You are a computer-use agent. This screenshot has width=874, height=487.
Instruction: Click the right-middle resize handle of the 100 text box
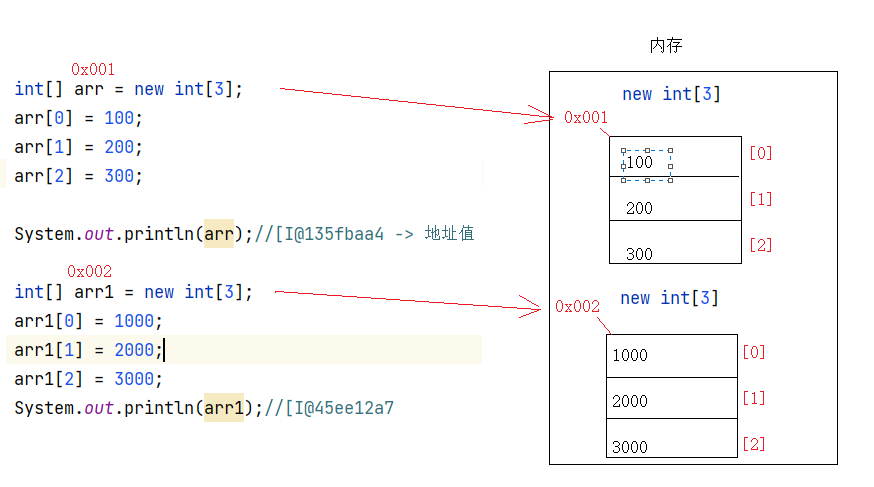671,166
